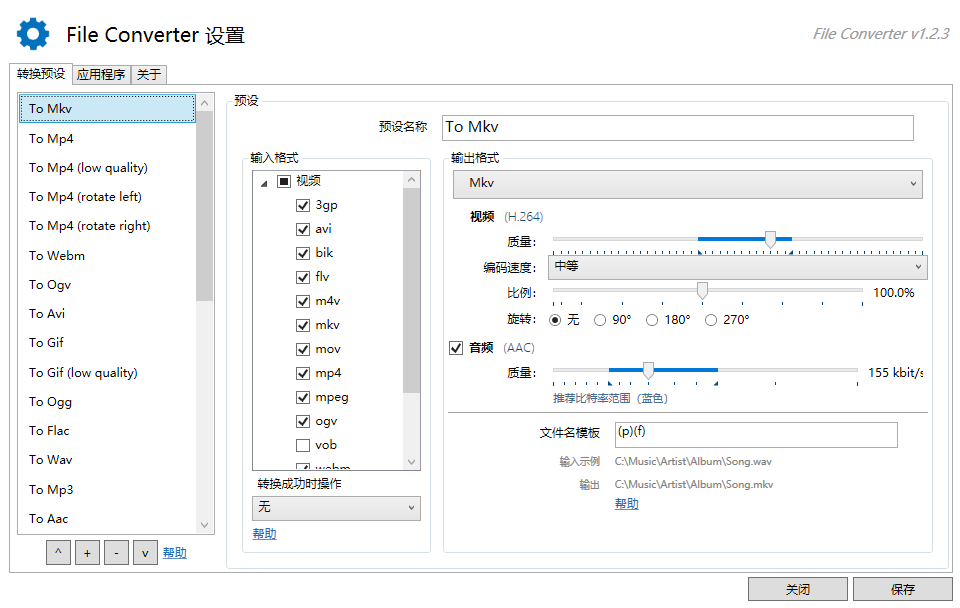Screen dimensions: 960x608
Task: Select the To Mp4 preset
Action: point(107,138)
